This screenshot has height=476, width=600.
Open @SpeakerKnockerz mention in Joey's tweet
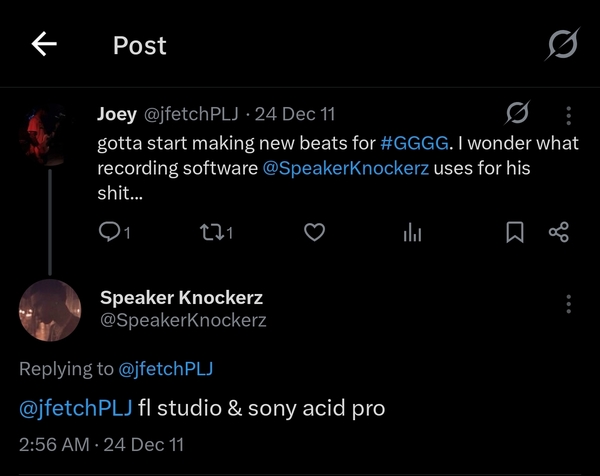(x=346, y=168)
